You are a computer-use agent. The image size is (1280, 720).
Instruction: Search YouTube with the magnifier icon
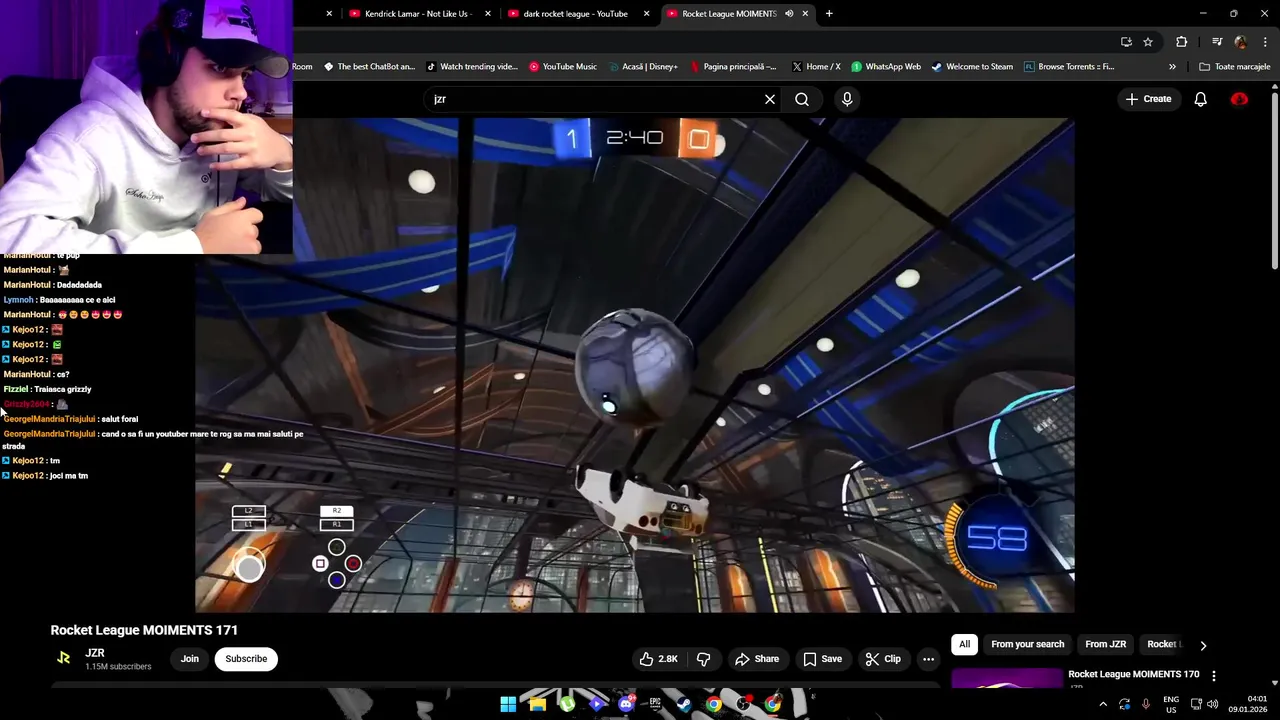click(x=802, y=99)
